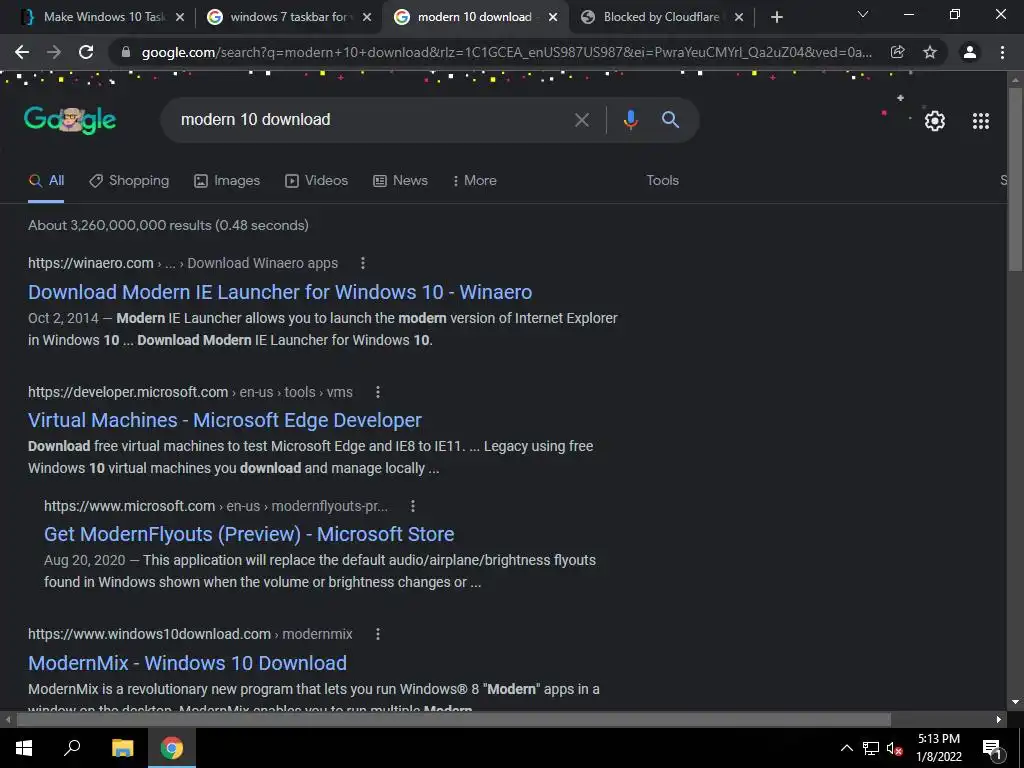The height and width of the screenshot is (768, 1024).
Task: Close the 'Make Windows 10 Task' tab
Action: [180, 18]
